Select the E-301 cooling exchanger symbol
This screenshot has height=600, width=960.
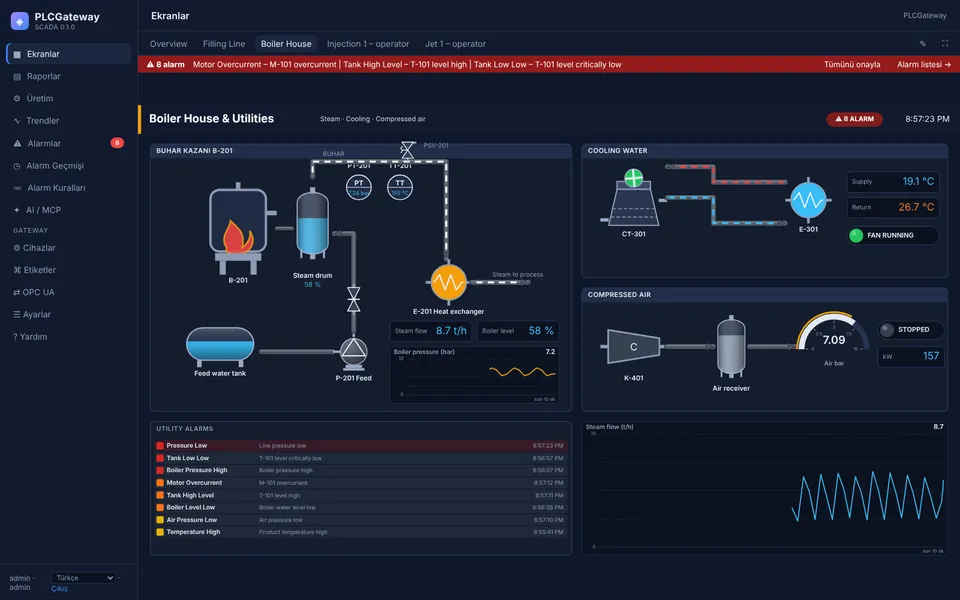point(808,200)
